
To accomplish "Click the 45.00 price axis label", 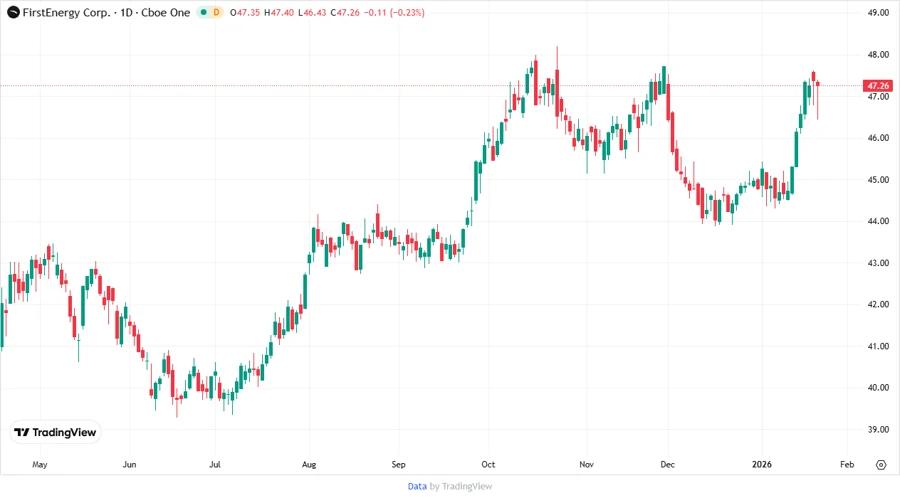I will coord(878,180).
